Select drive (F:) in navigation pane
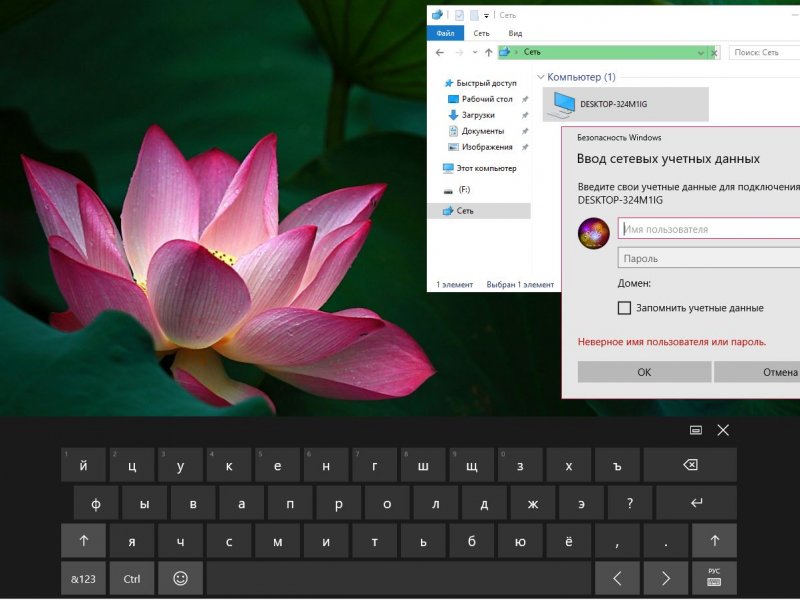800x600 pixels. 457,190
